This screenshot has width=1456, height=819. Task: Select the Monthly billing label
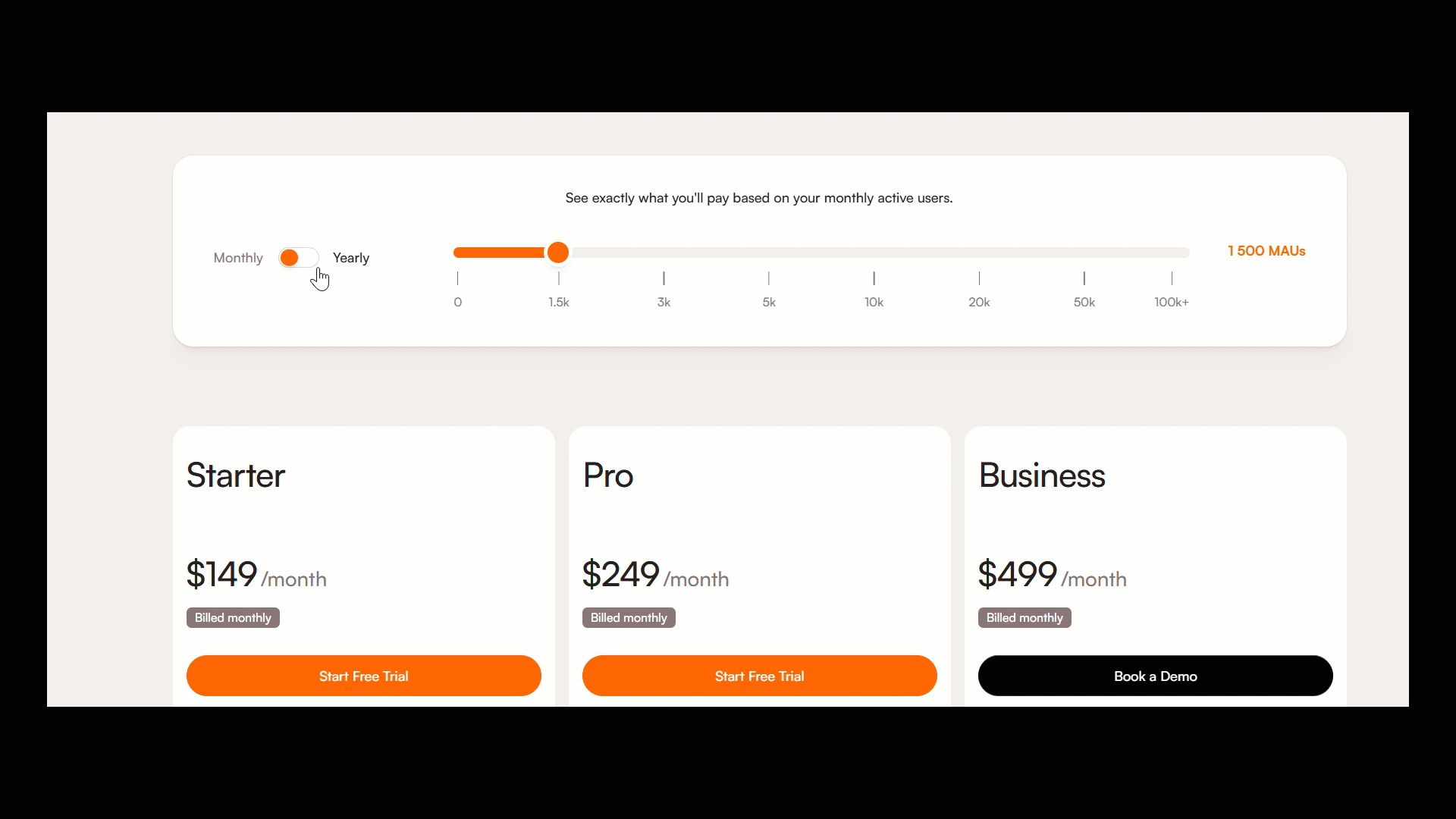pyautogui.click(x=238, y=258)
